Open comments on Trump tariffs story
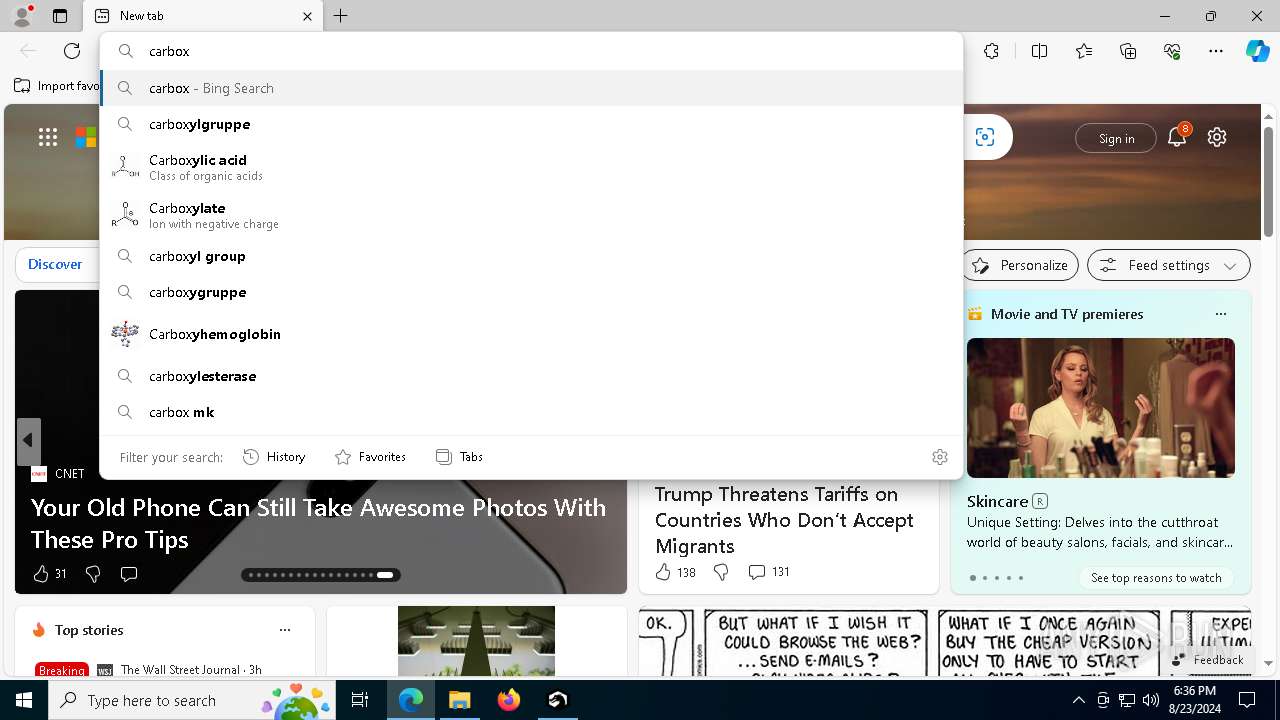 [769, 572]
